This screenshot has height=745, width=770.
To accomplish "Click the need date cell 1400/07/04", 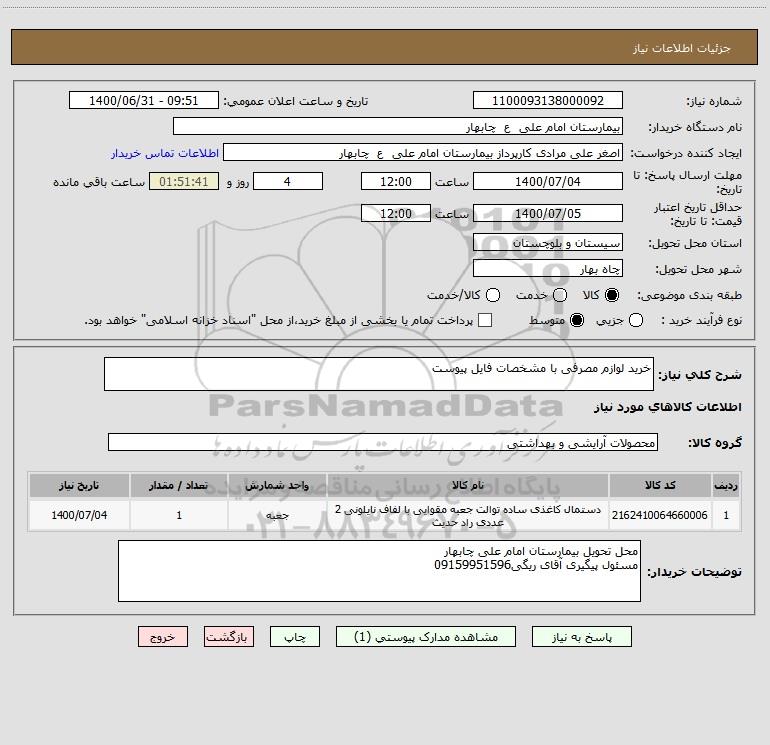I will coord(79,515).
